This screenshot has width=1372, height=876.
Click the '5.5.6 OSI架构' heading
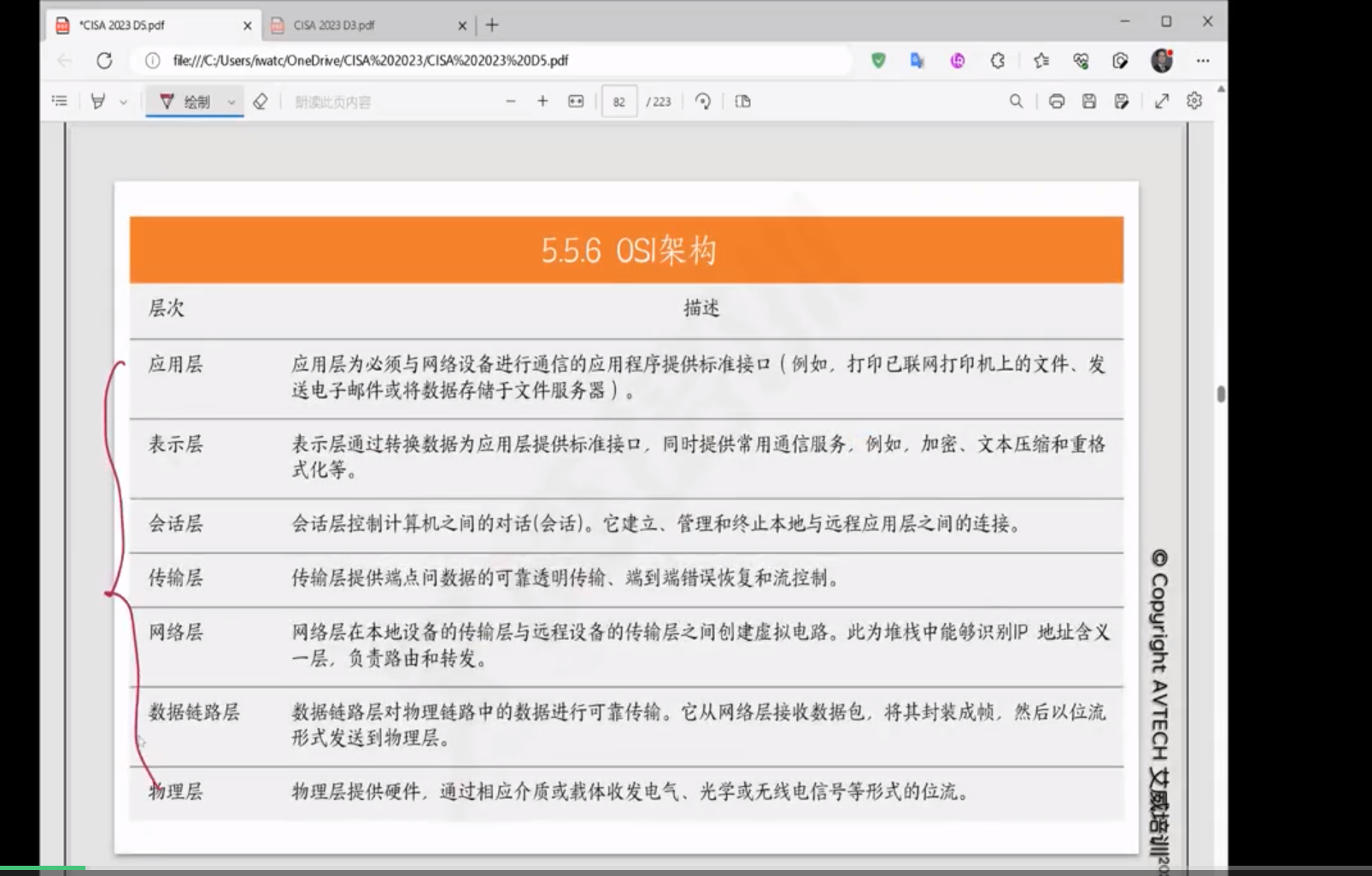(x=628, y=250)
